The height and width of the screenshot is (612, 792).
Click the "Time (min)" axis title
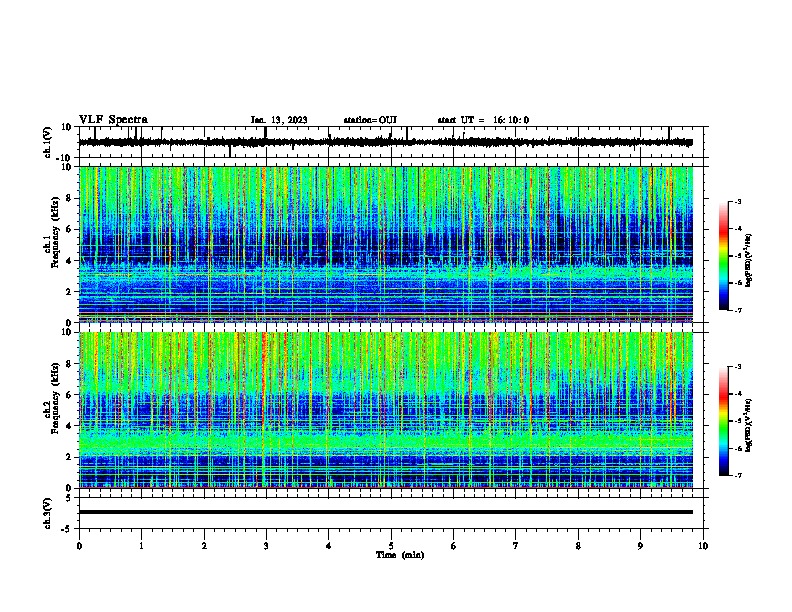(x=400, y=555)
